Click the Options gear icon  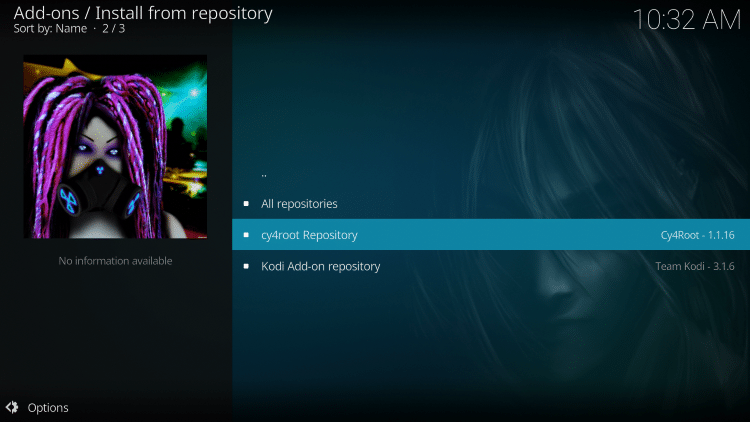coord(12,407)
